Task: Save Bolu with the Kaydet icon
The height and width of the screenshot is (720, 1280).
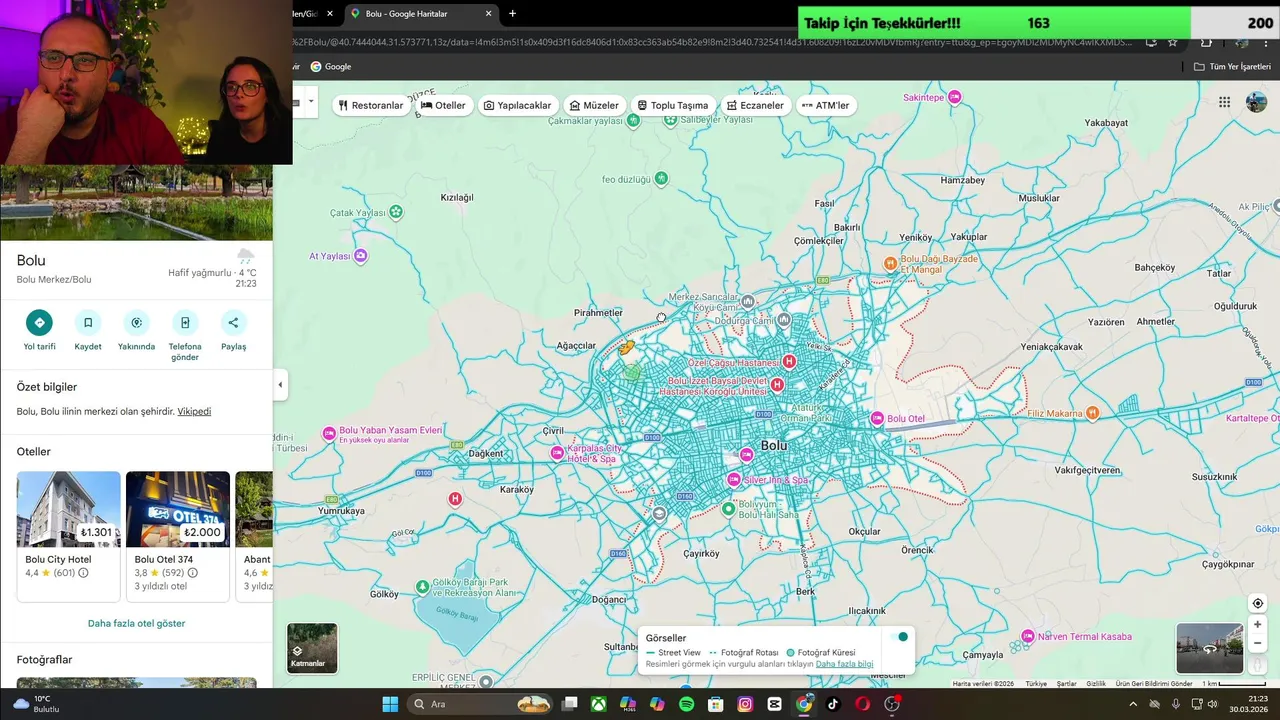Action: [88, 322]
